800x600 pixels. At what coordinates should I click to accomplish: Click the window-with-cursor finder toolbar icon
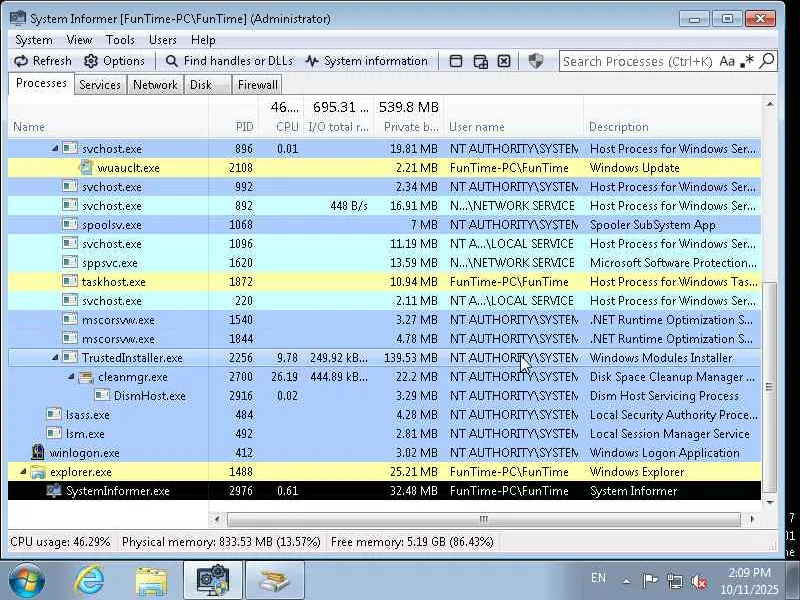point(480,61)
